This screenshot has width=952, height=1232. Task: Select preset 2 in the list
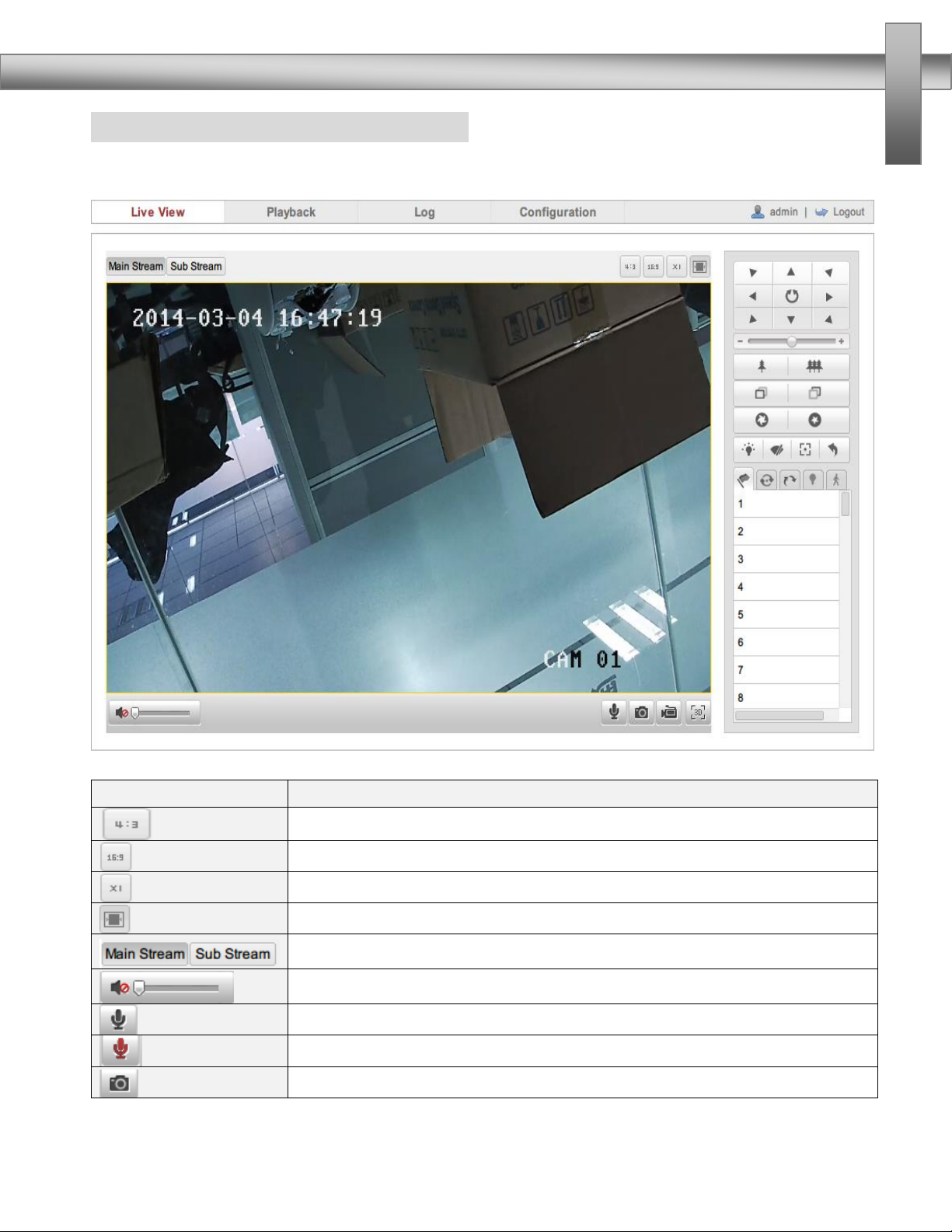click(x=786, y=532)
